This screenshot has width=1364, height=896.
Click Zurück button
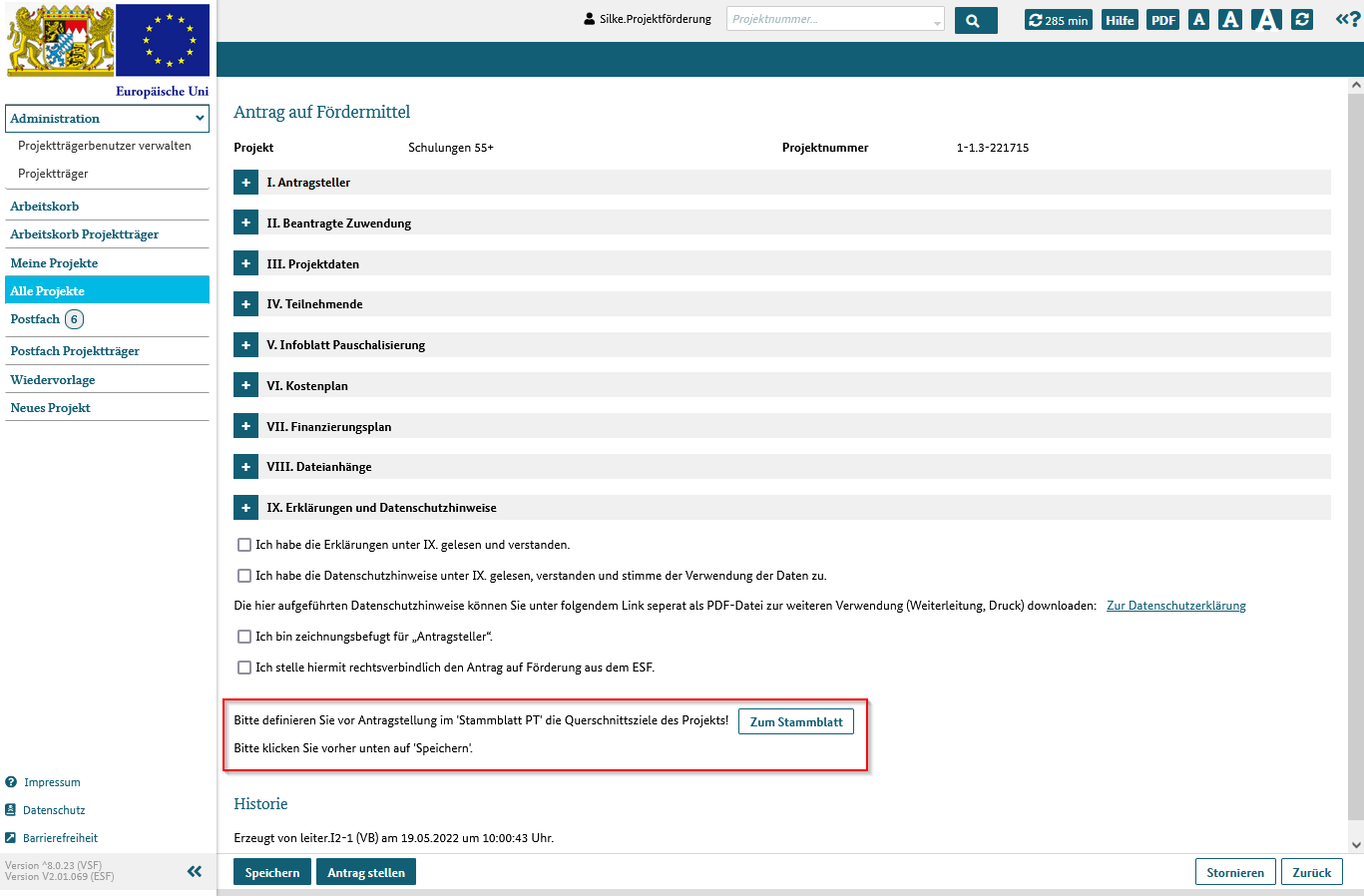click(x=1312, y=872)
